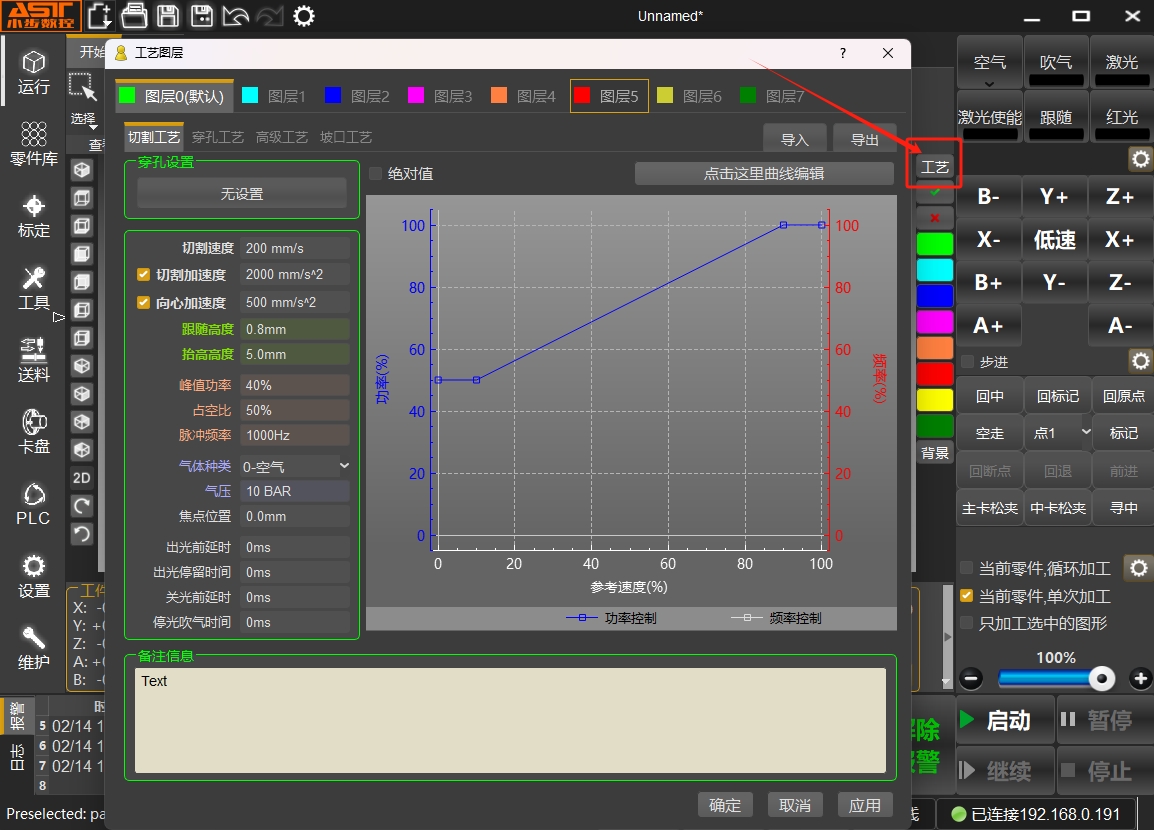Go to 标定 calibration in sidebar
1154x830 pixels.
34,216
